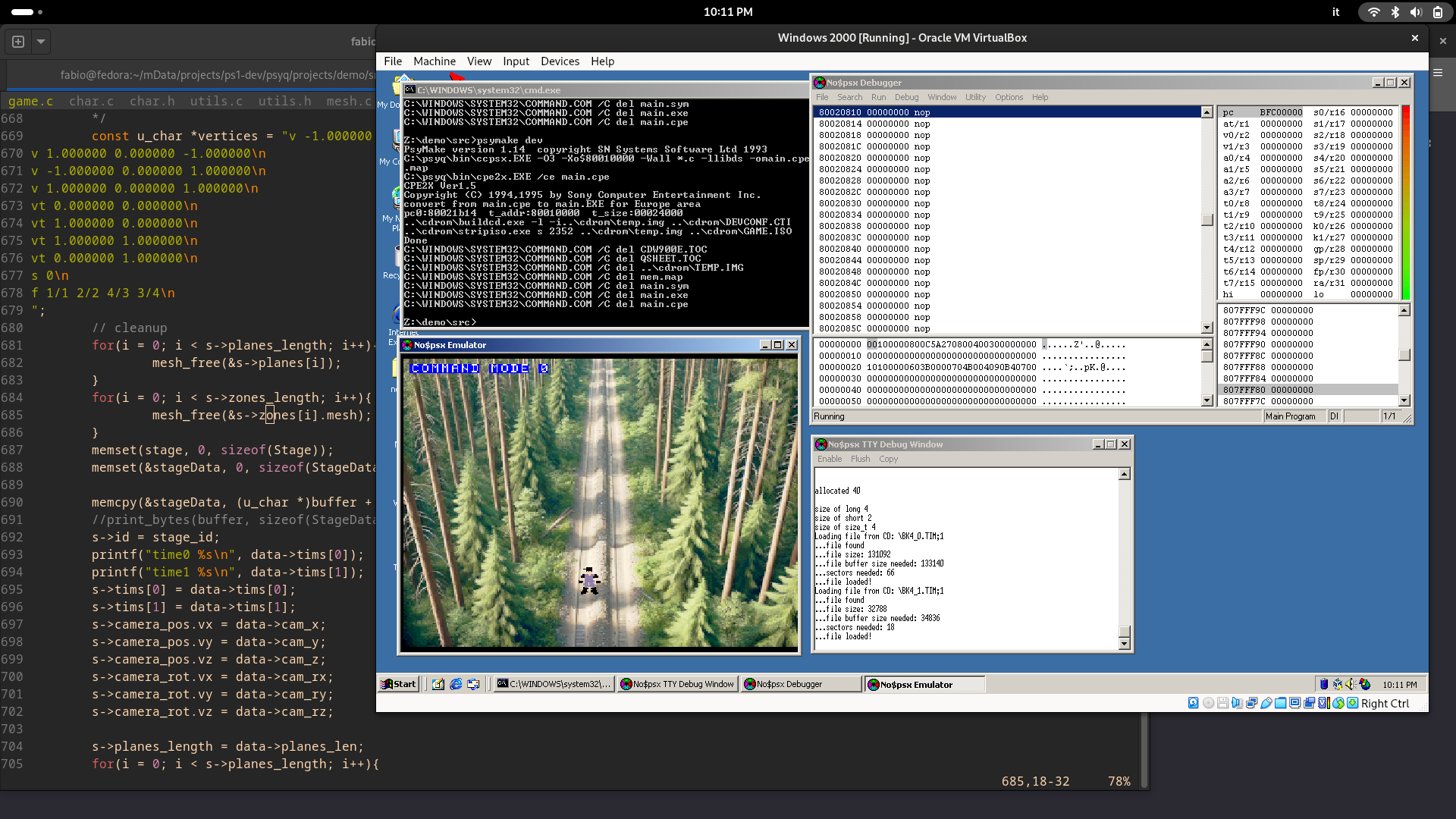The width and height of the screenshot is (1456, 819).
Task: Select disassembly row 80020814 nop
Action: click(x=1006, y=124)
